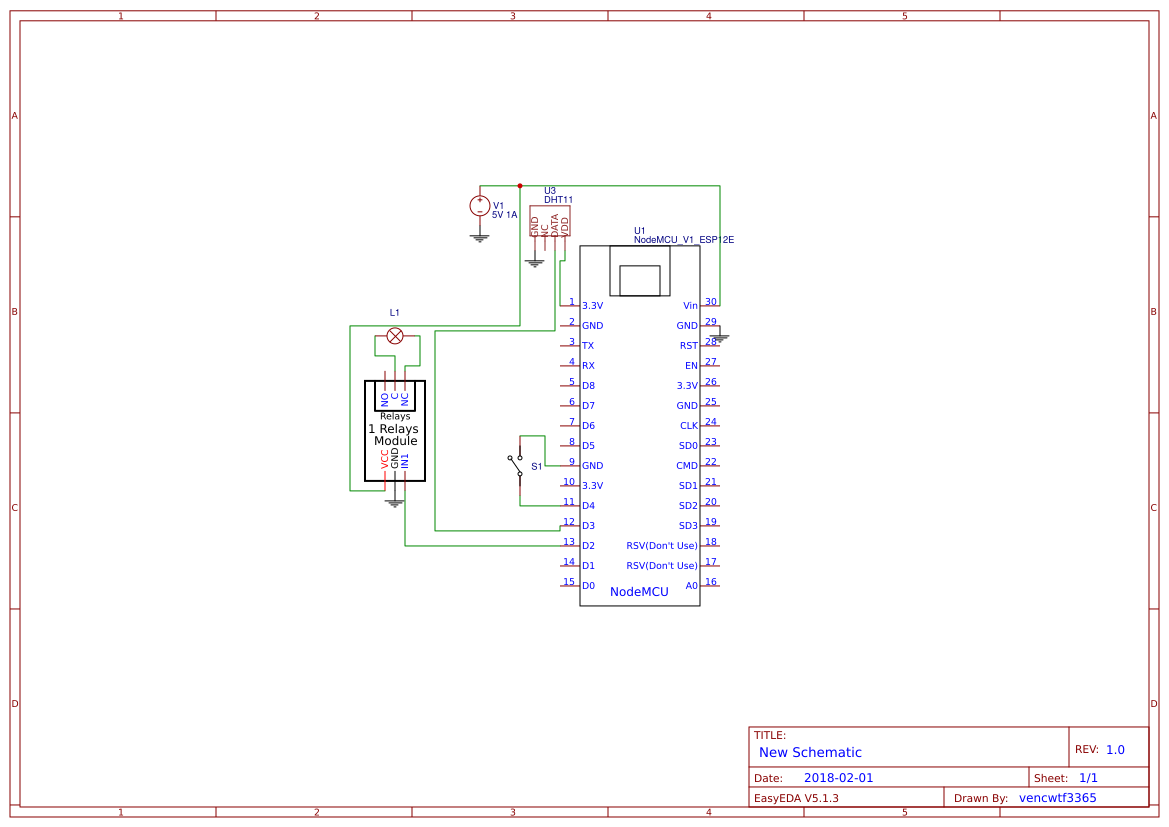Click the D2 pin label

588,546
